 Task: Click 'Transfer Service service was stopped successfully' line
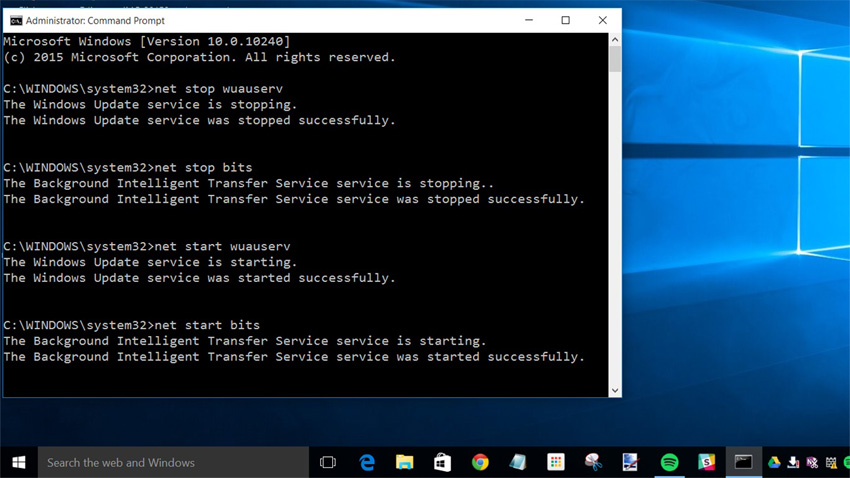point(294,199)
